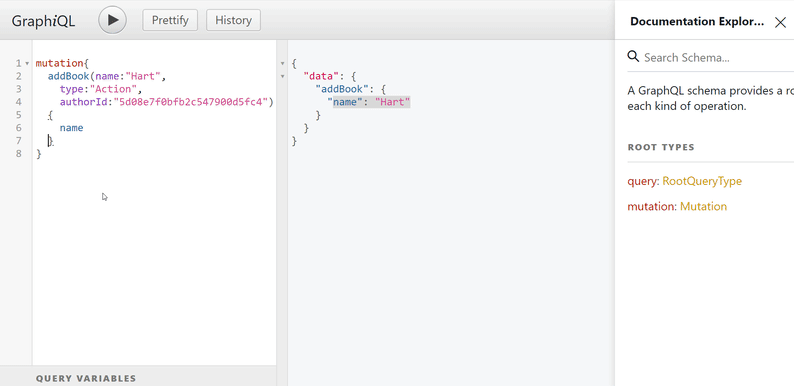Click the addBook field on line 2
This screenshot has width=794, height=386.
tap(68, 76)
